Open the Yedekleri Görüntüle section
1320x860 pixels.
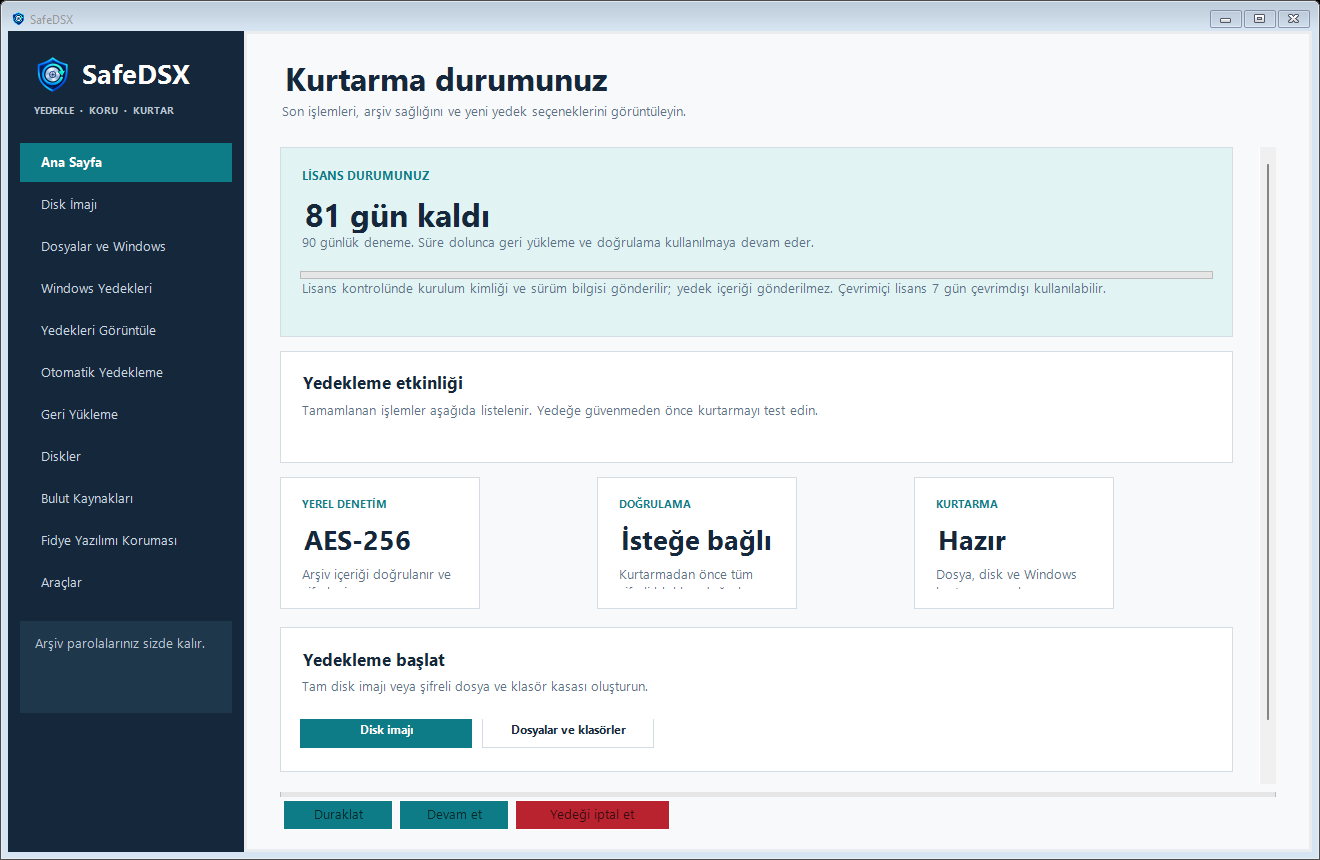(x=126, y=330)
